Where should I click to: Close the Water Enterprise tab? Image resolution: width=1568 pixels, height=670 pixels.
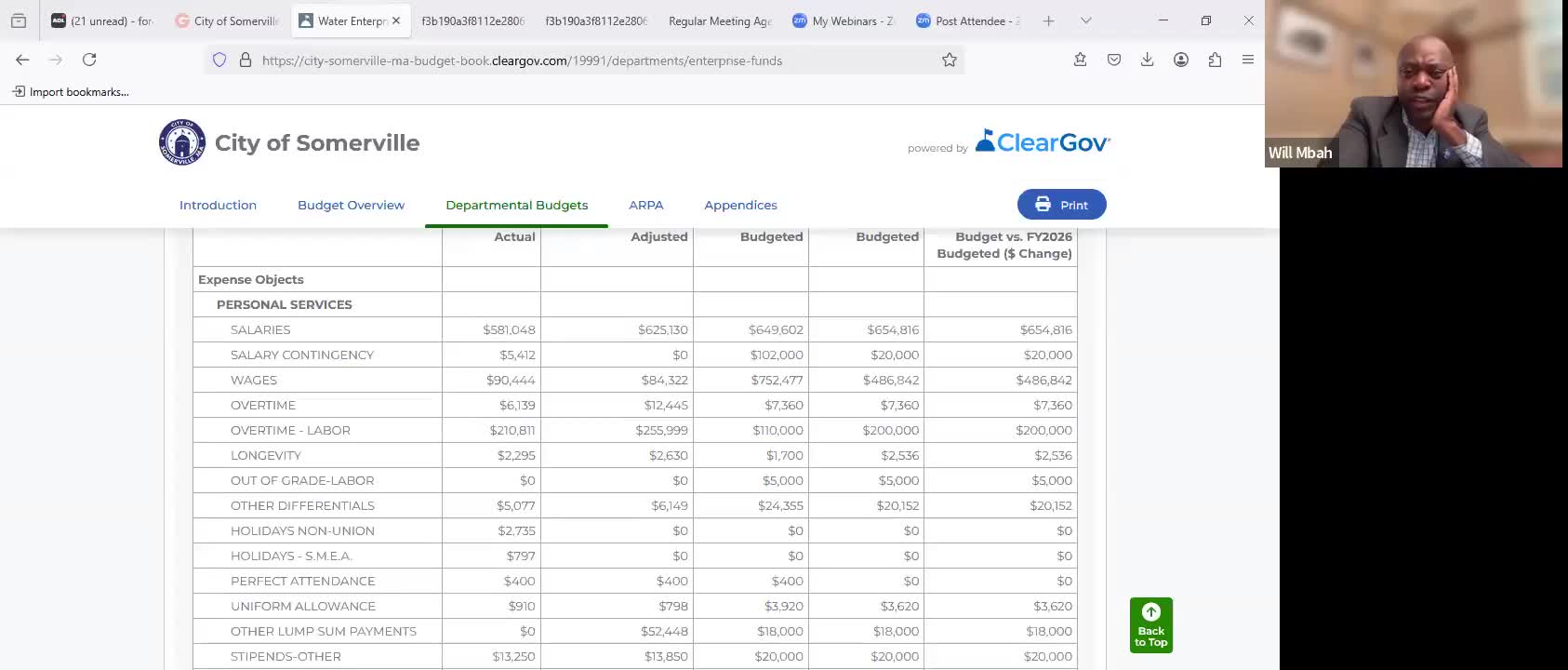[396, 20]
